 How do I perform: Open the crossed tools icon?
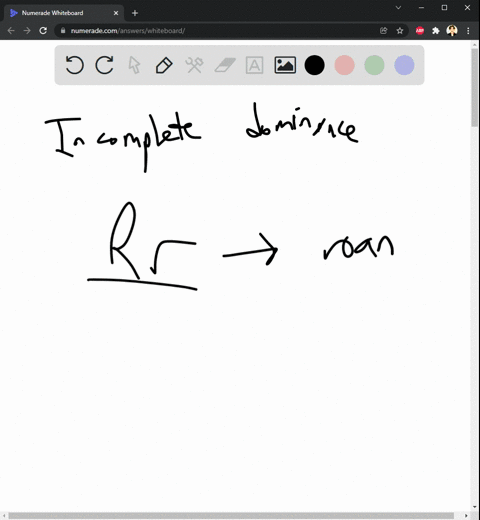[194, 65]
